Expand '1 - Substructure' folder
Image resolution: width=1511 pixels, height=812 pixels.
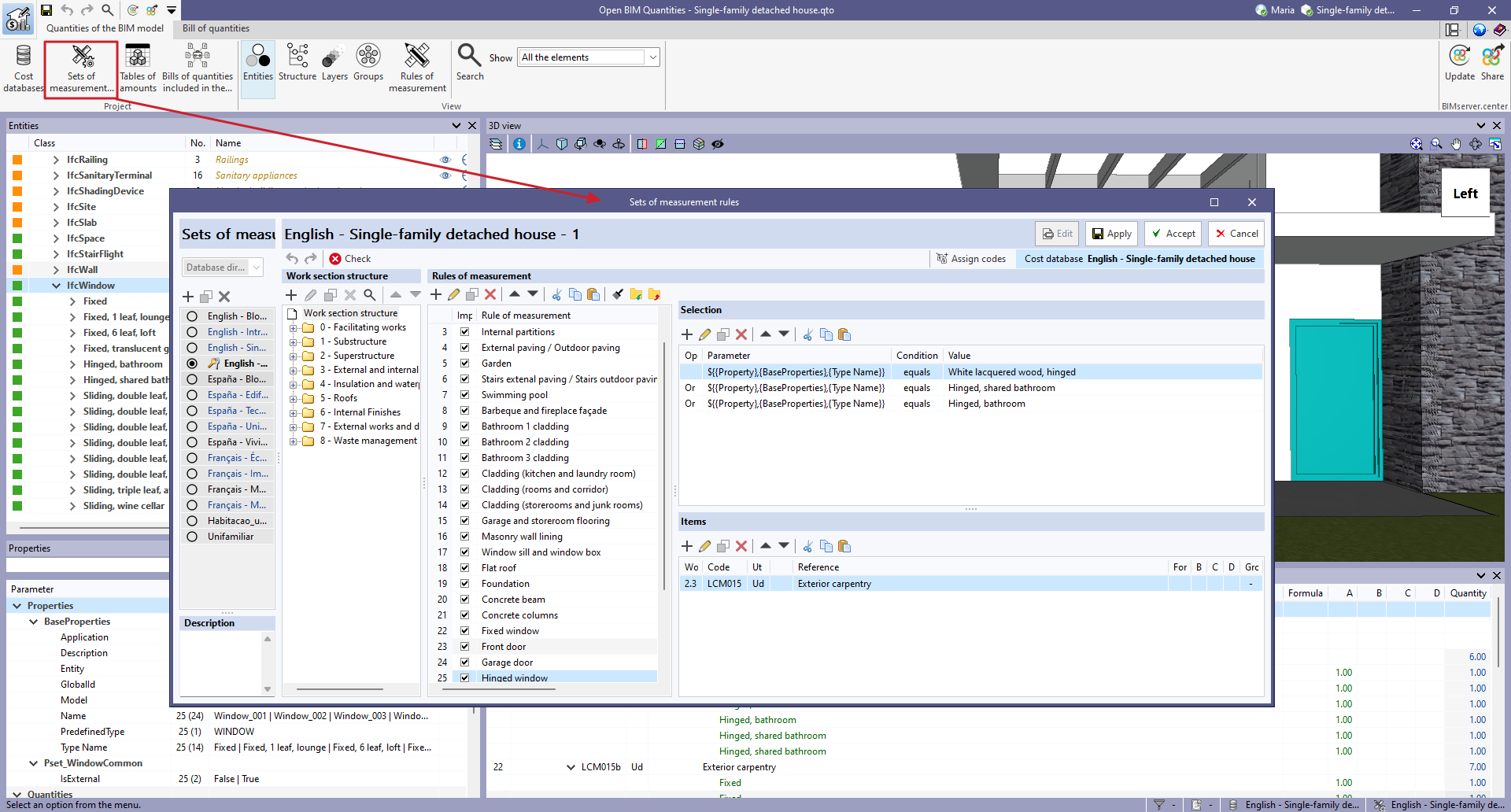point(293,342)
